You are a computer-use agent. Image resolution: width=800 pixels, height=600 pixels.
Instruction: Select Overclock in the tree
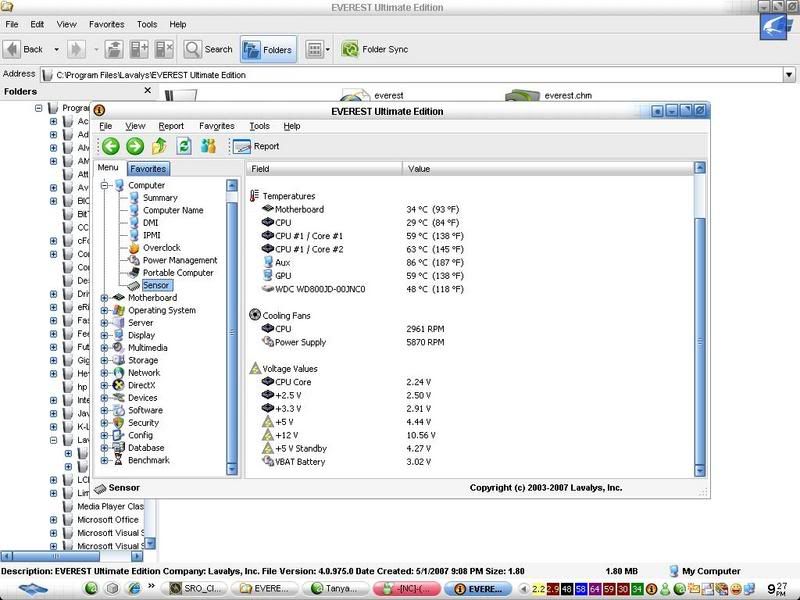(x=160, y=248)
